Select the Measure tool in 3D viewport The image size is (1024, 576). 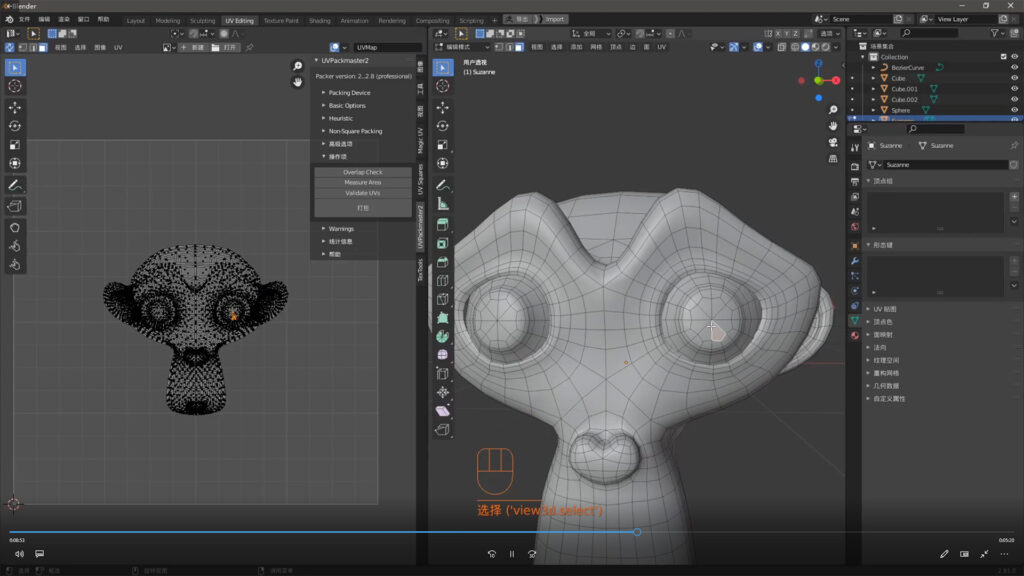[x=443, y=204]
